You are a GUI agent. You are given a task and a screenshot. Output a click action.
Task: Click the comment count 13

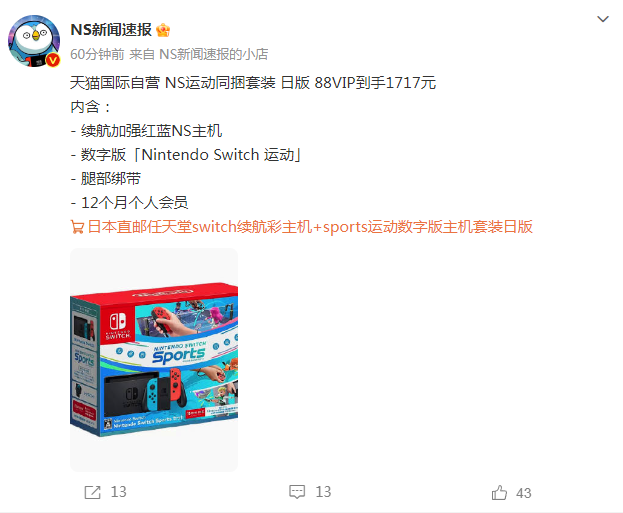click(323, 492)
